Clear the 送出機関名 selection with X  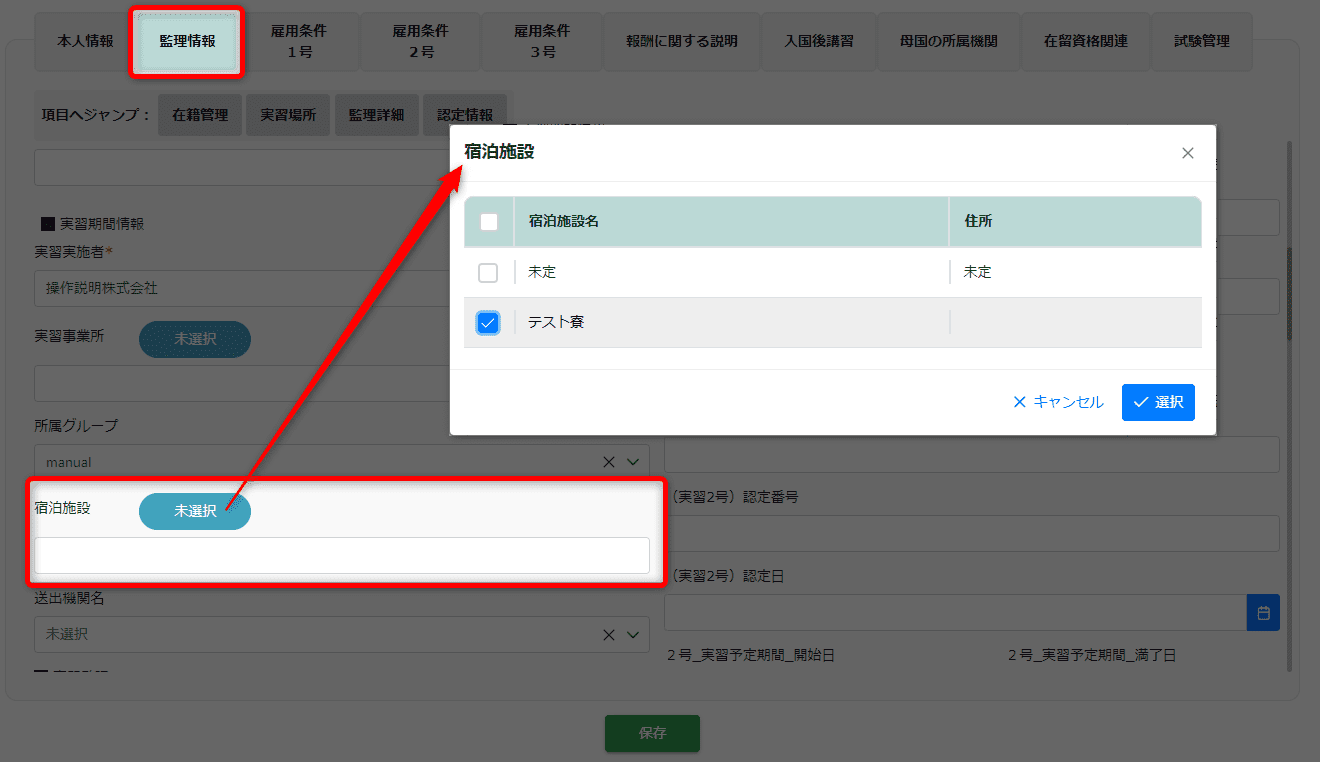click(x=609, y=635)
